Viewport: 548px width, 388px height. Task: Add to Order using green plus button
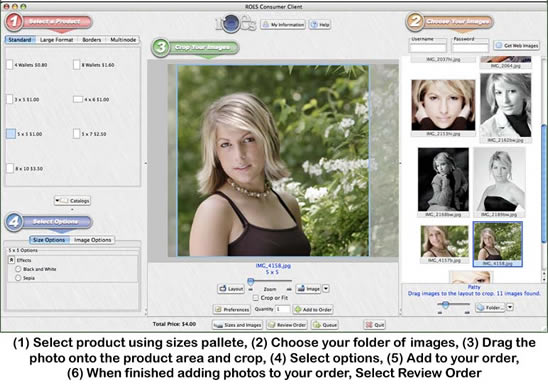[313, 310]
